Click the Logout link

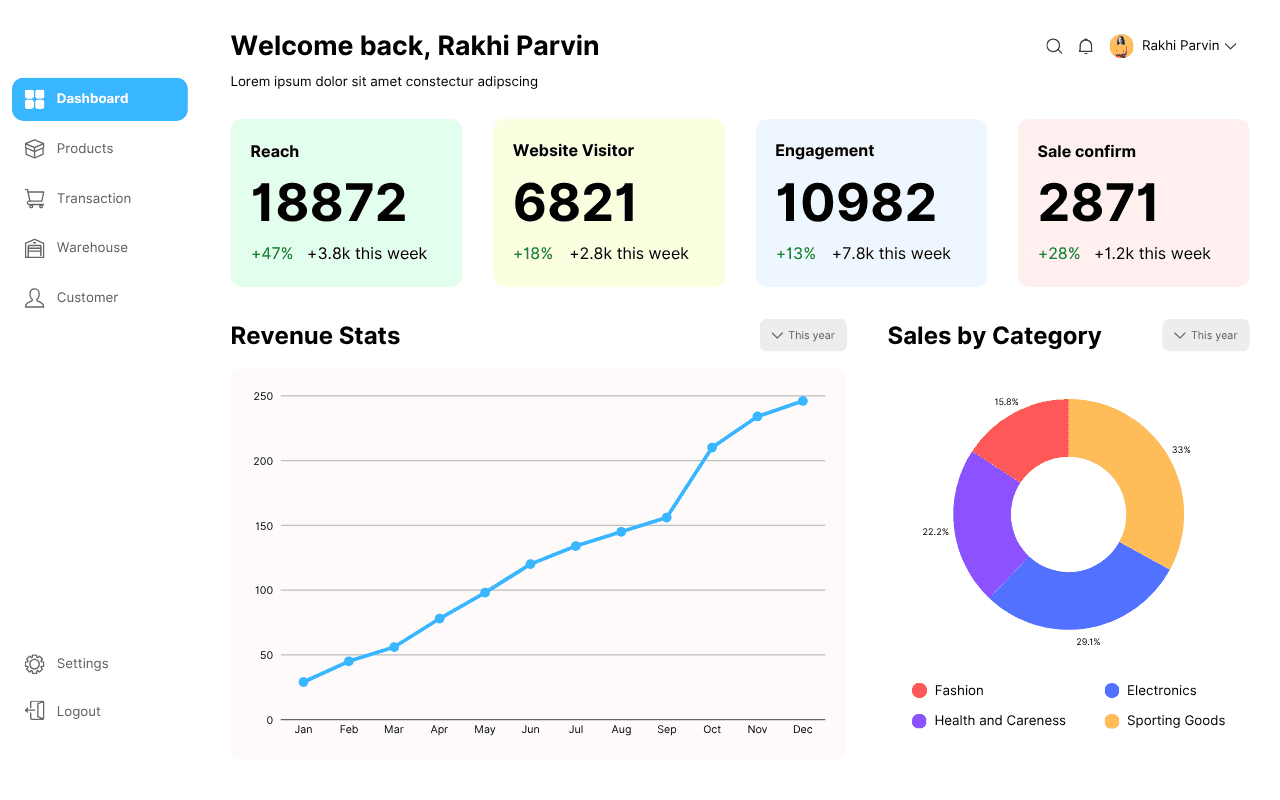(x=78, y=710)
